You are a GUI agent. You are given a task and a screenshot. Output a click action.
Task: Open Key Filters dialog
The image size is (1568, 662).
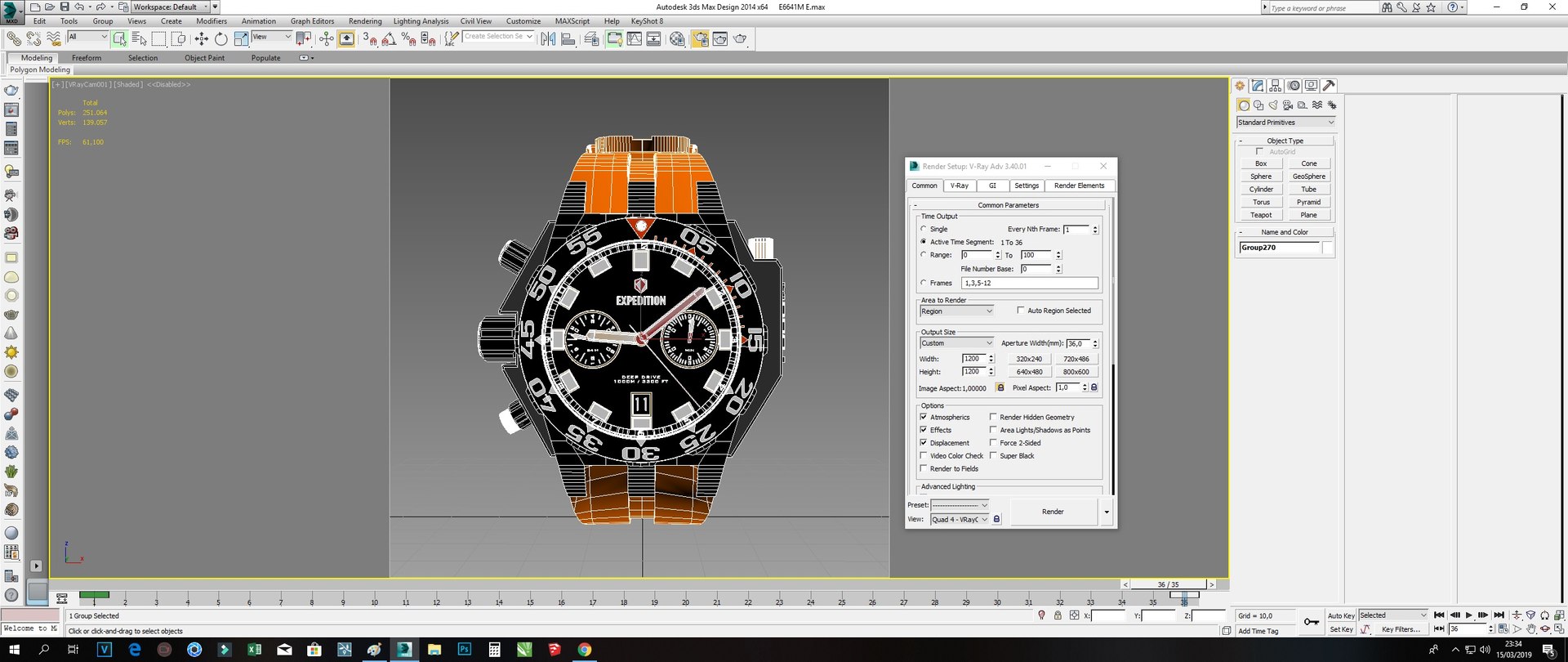click(x=1401, y=629)
